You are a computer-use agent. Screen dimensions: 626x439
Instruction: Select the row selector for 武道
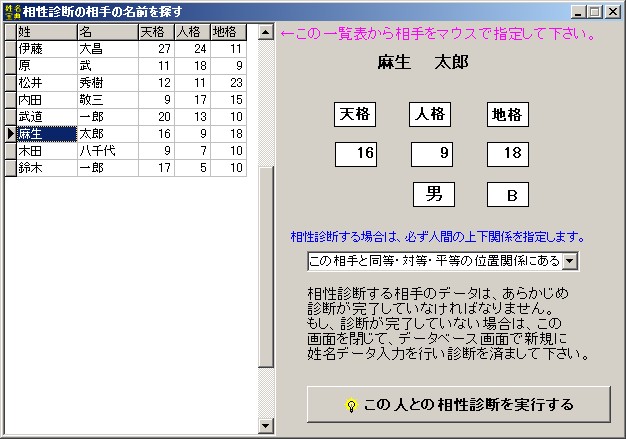[10, 117]
